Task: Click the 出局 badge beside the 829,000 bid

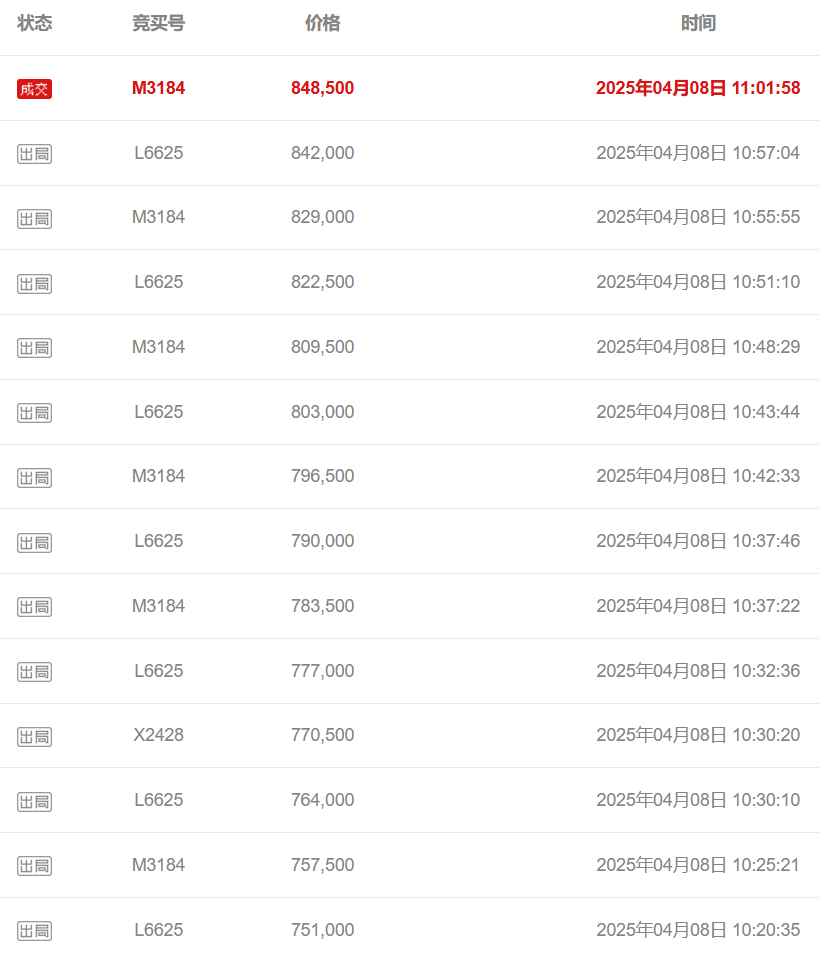Action: 34,218
